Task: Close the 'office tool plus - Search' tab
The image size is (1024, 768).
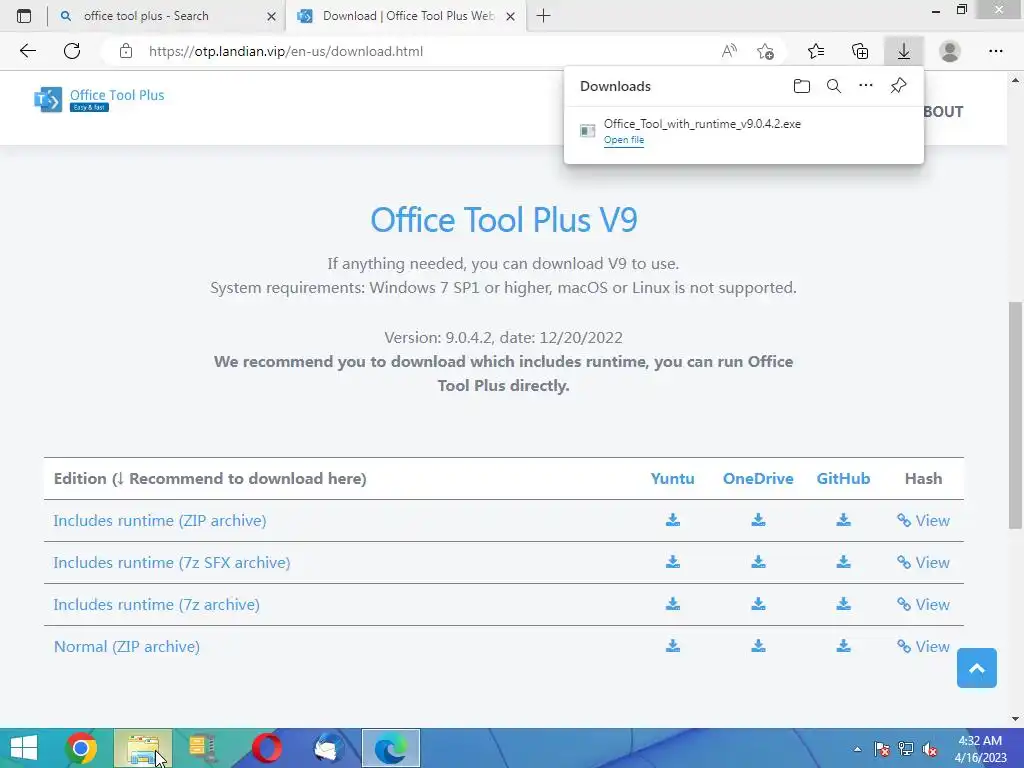Action: tap(272, 16)
